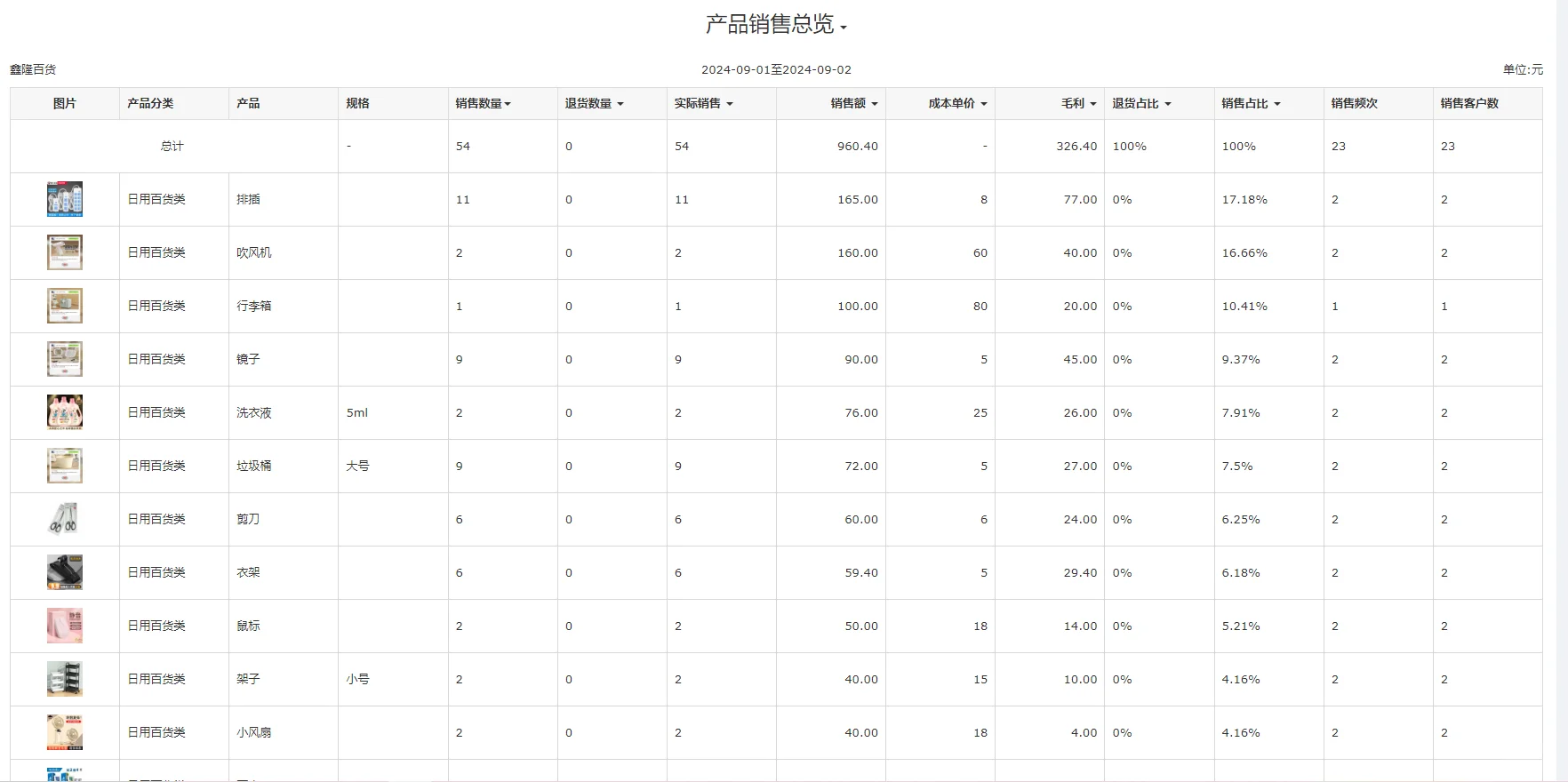The height and width of the screenshot is (782, 1568).
Task: Click product name 排插
Action: 248,199
